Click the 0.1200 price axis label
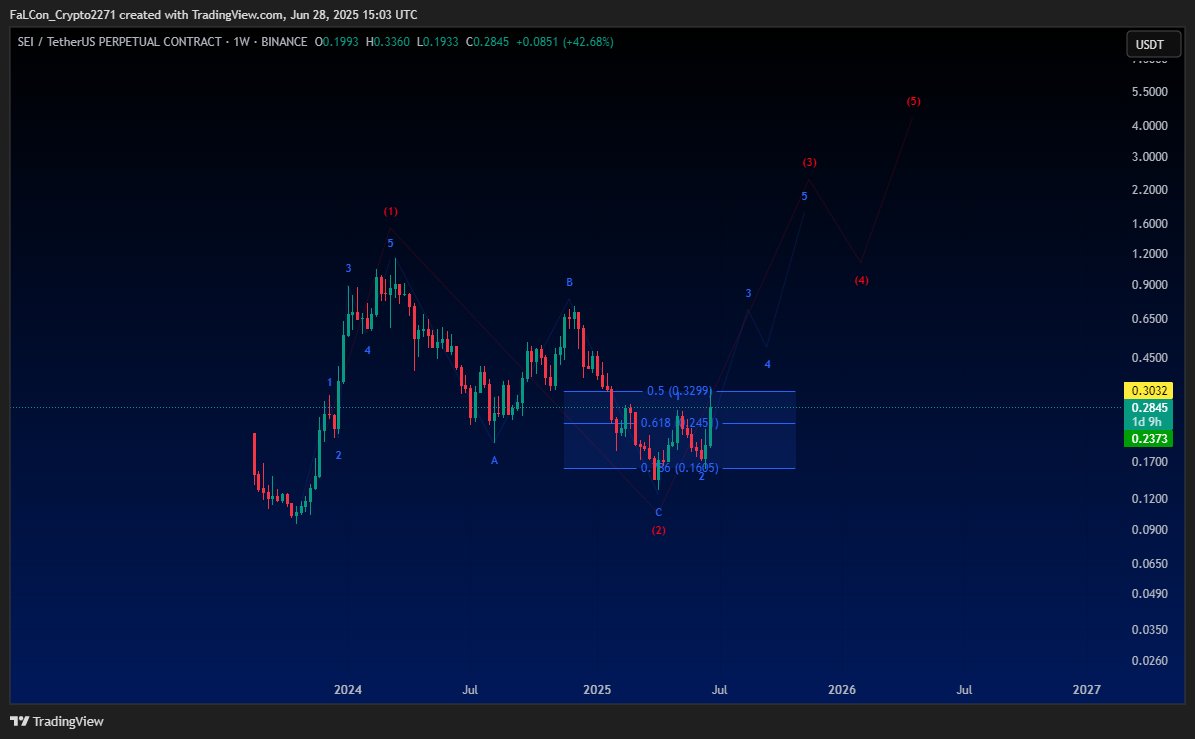1195x739 pixels. 1149,499
